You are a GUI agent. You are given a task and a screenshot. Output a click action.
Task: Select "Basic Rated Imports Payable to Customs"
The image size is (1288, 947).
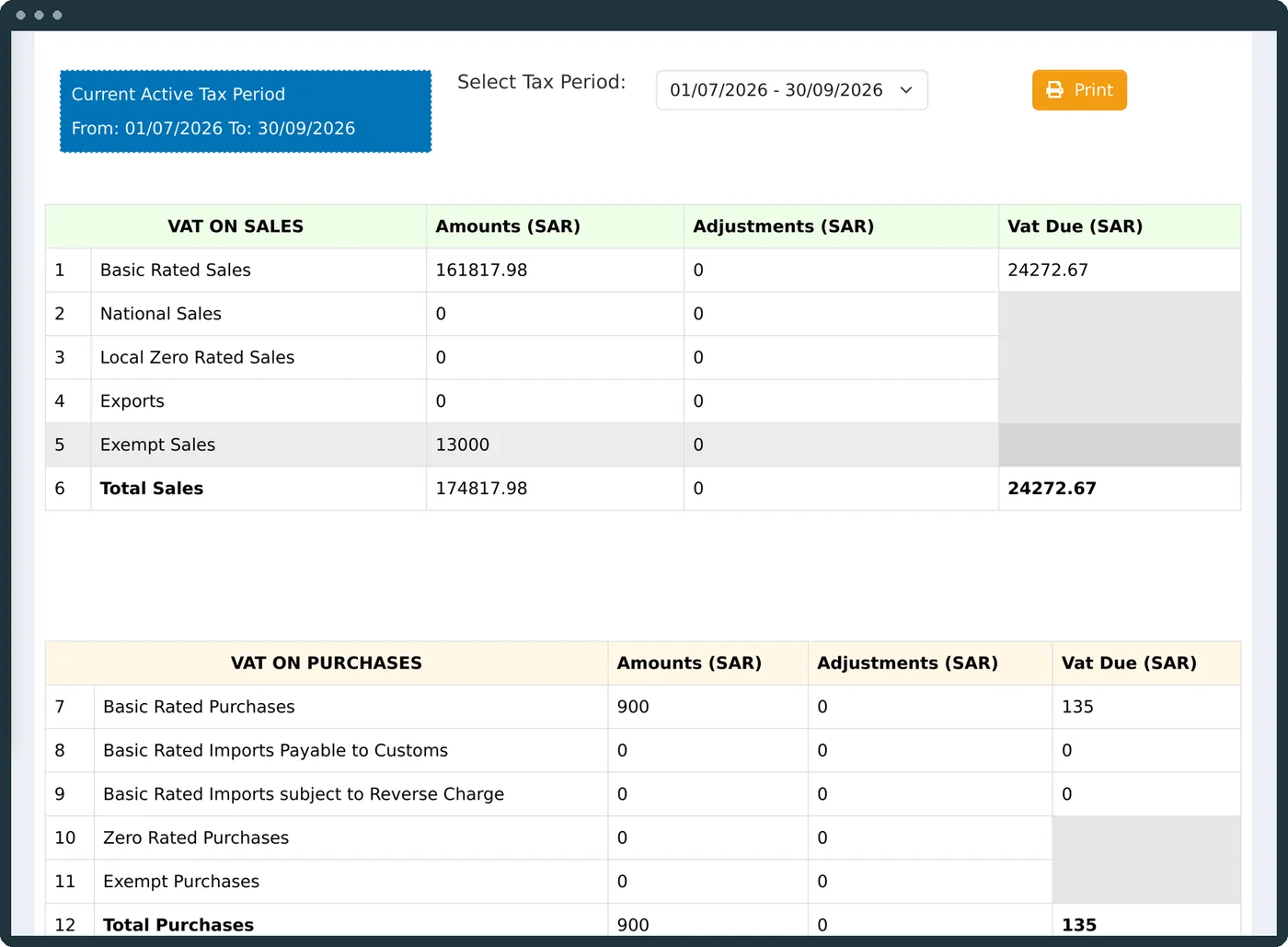pos(275,751)
